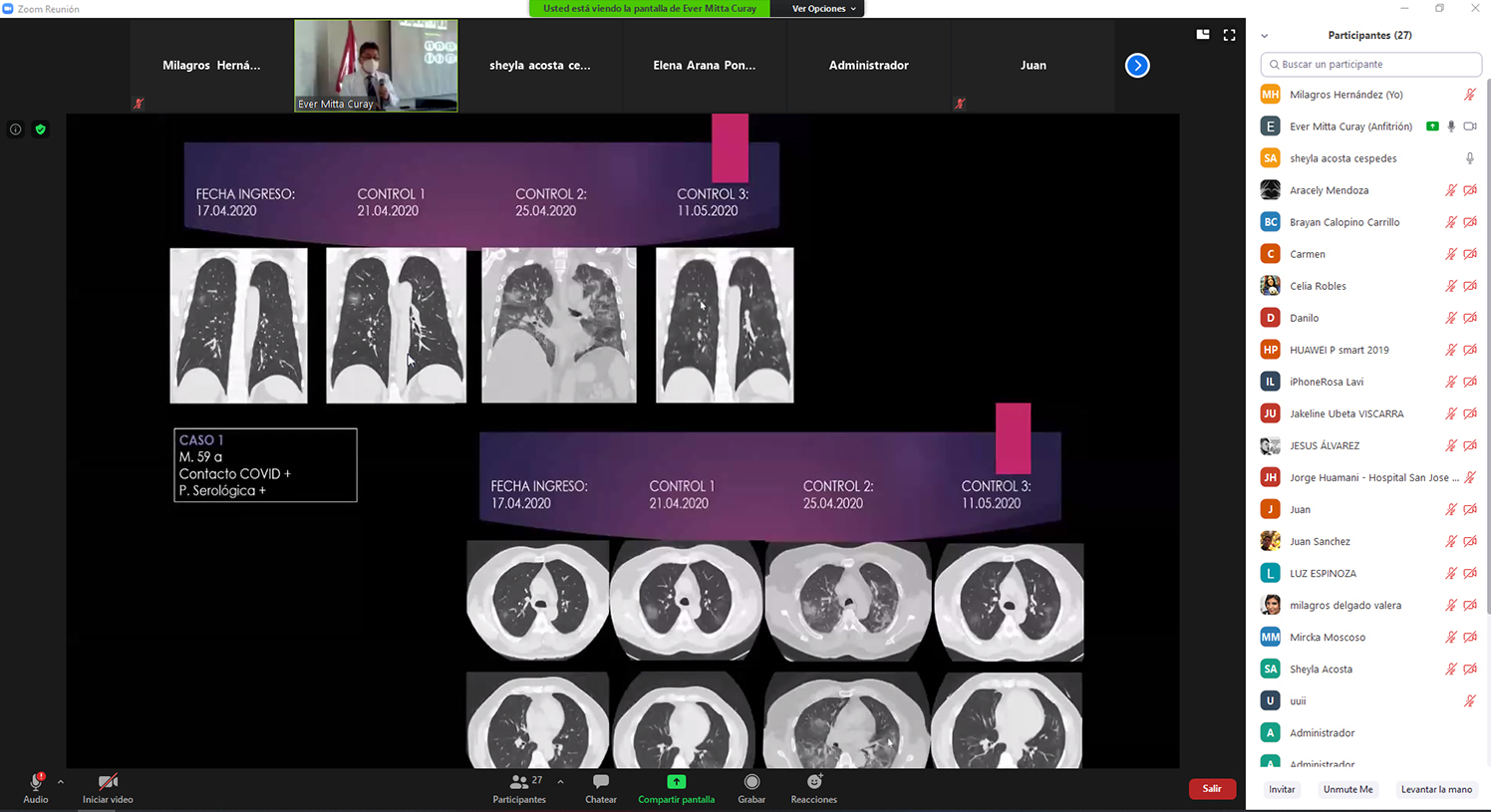1491x812 pixels.
Task: Click Sheyla Acosta's SA avatar
Action: tap(1270, 669)
